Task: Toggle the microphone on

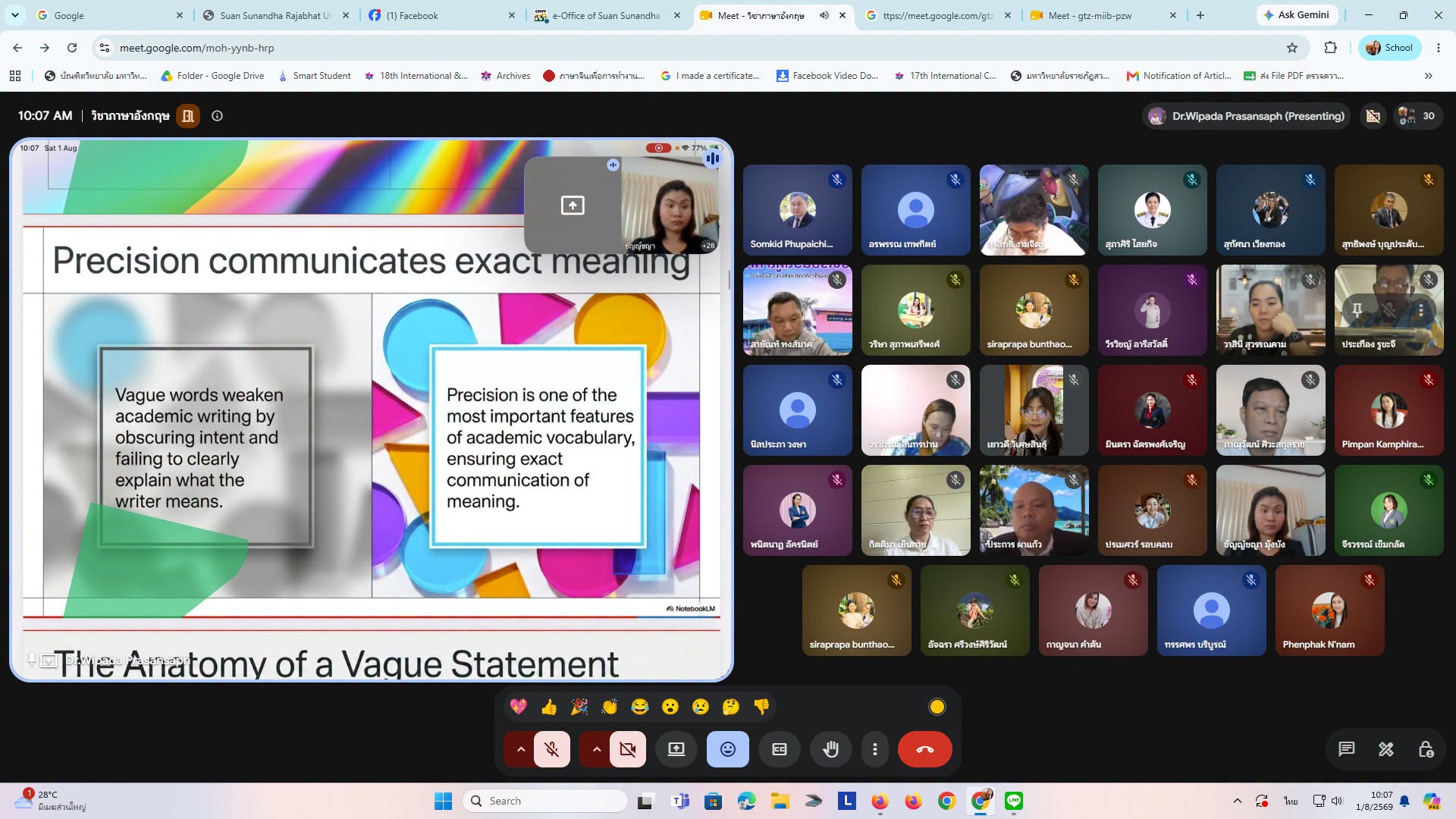Action: (552, 749)
